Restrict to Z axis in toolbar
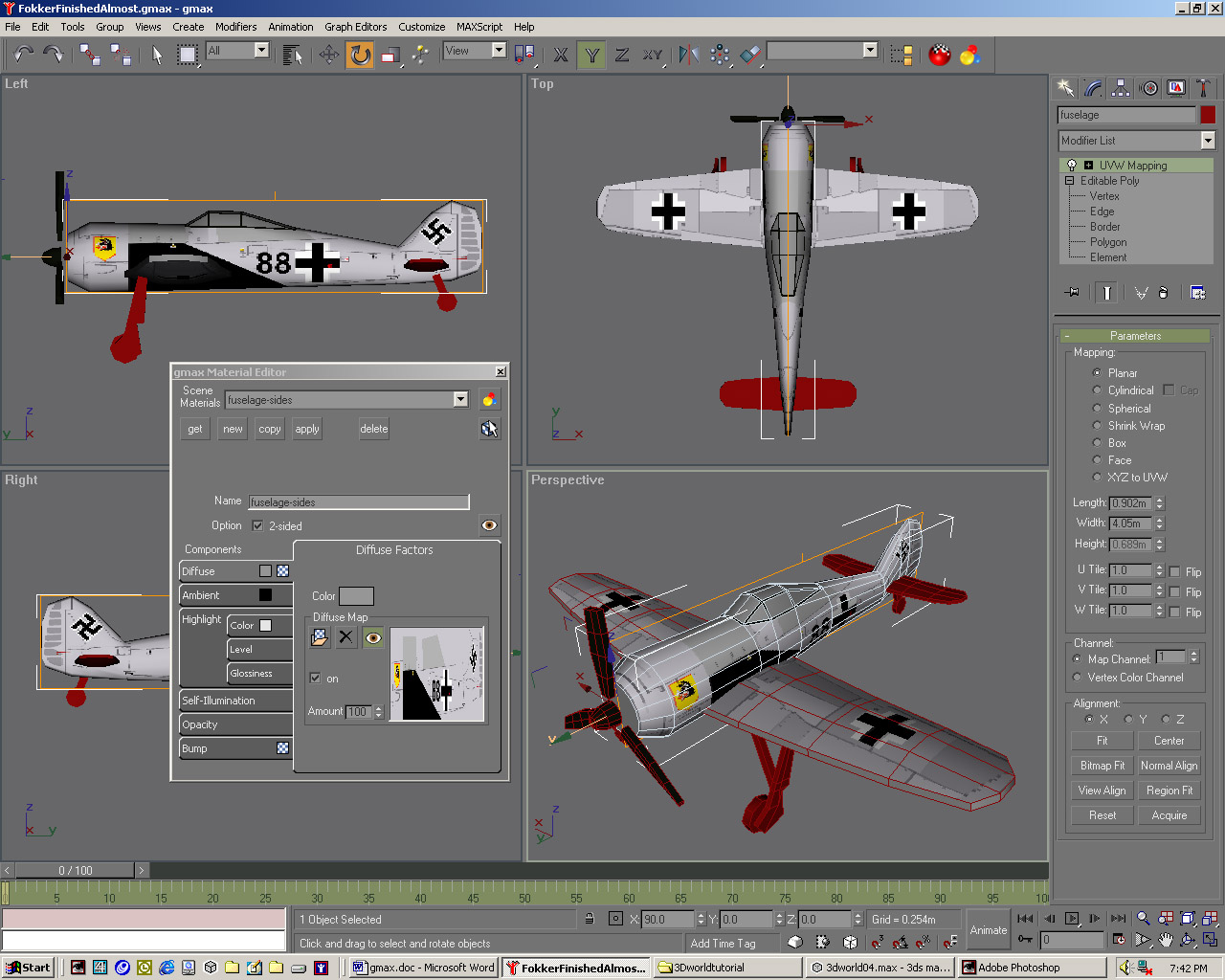The height and width of the screenshot is (980, 1225). pos(622,56)
